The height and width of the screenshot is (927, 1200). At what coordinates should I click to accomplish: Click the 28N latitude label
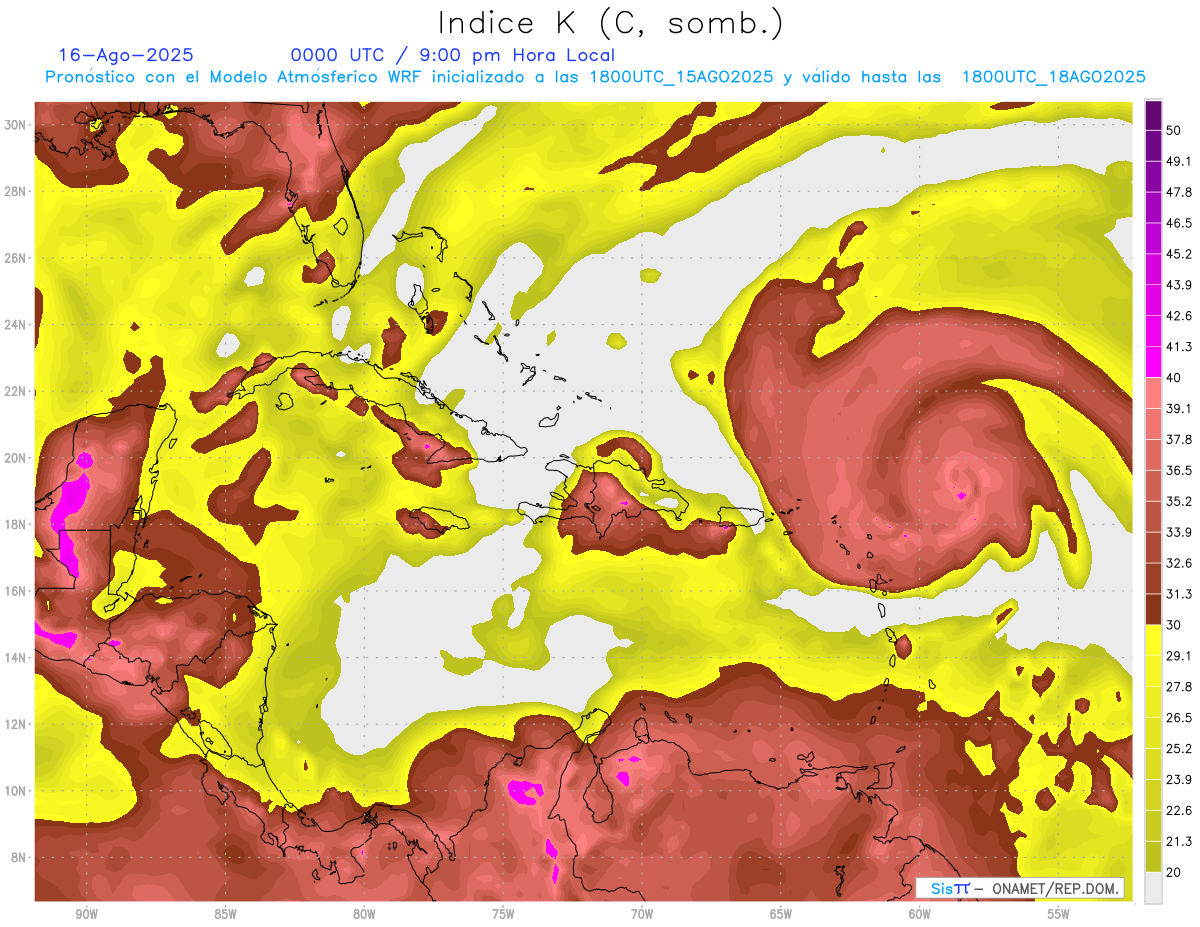click(x=16, y=191)
